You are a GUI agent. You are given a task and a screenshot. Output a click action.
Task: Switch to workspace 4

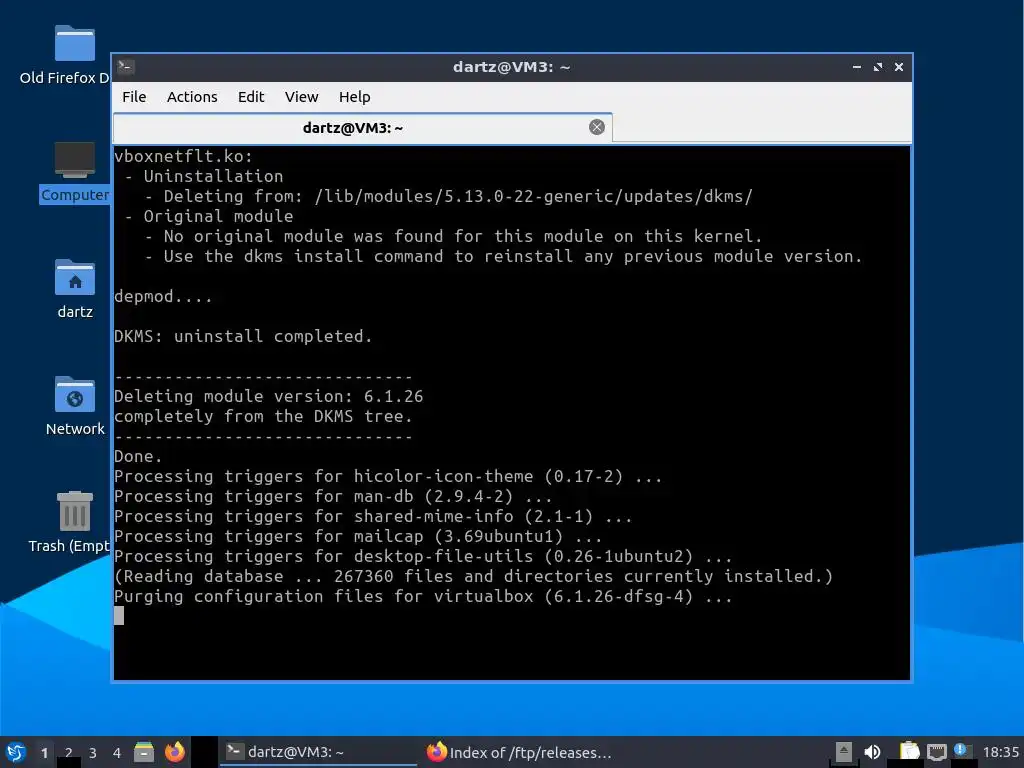[117, 753]
